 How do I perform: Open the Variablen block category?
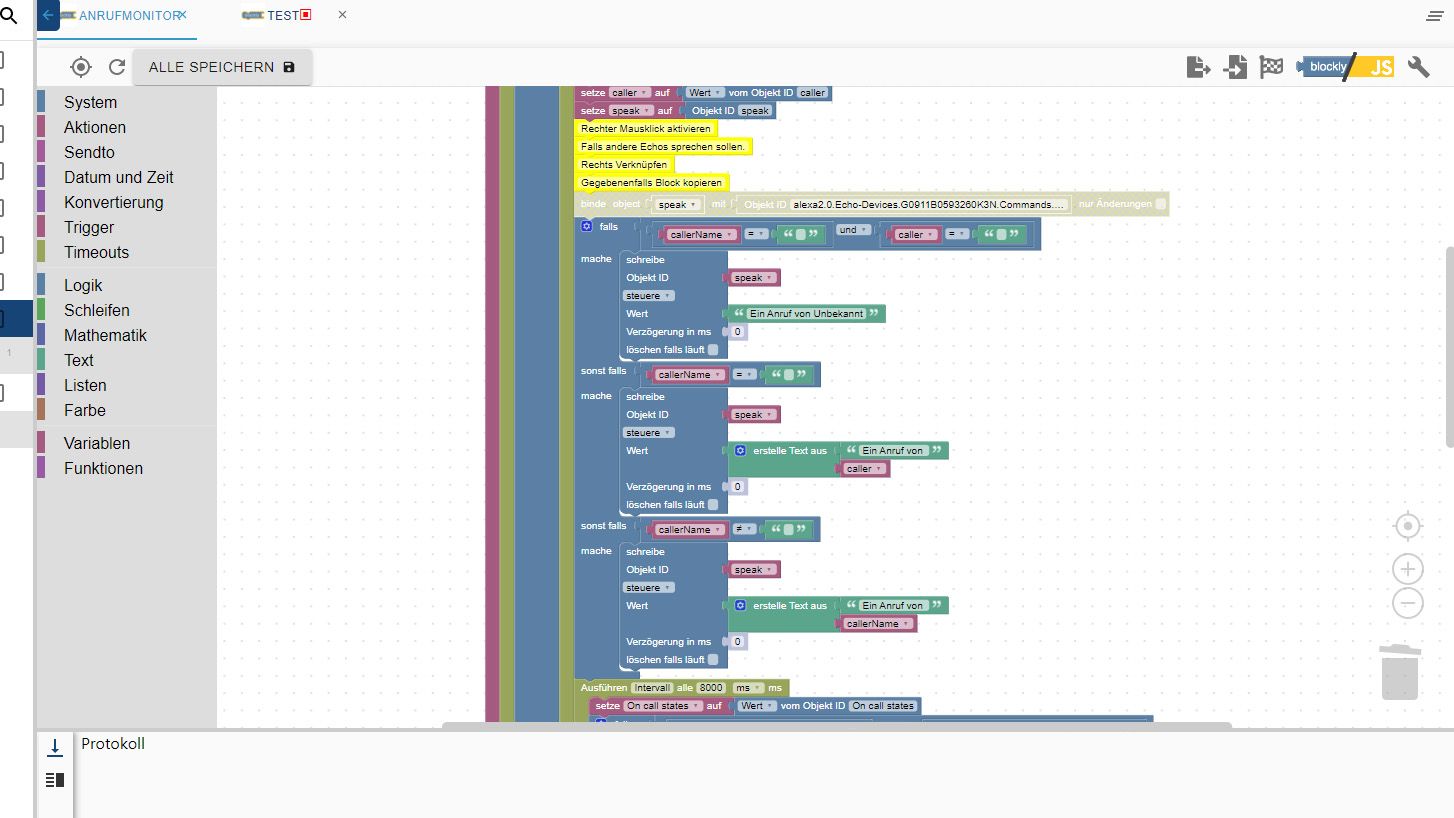click(97, 443)
